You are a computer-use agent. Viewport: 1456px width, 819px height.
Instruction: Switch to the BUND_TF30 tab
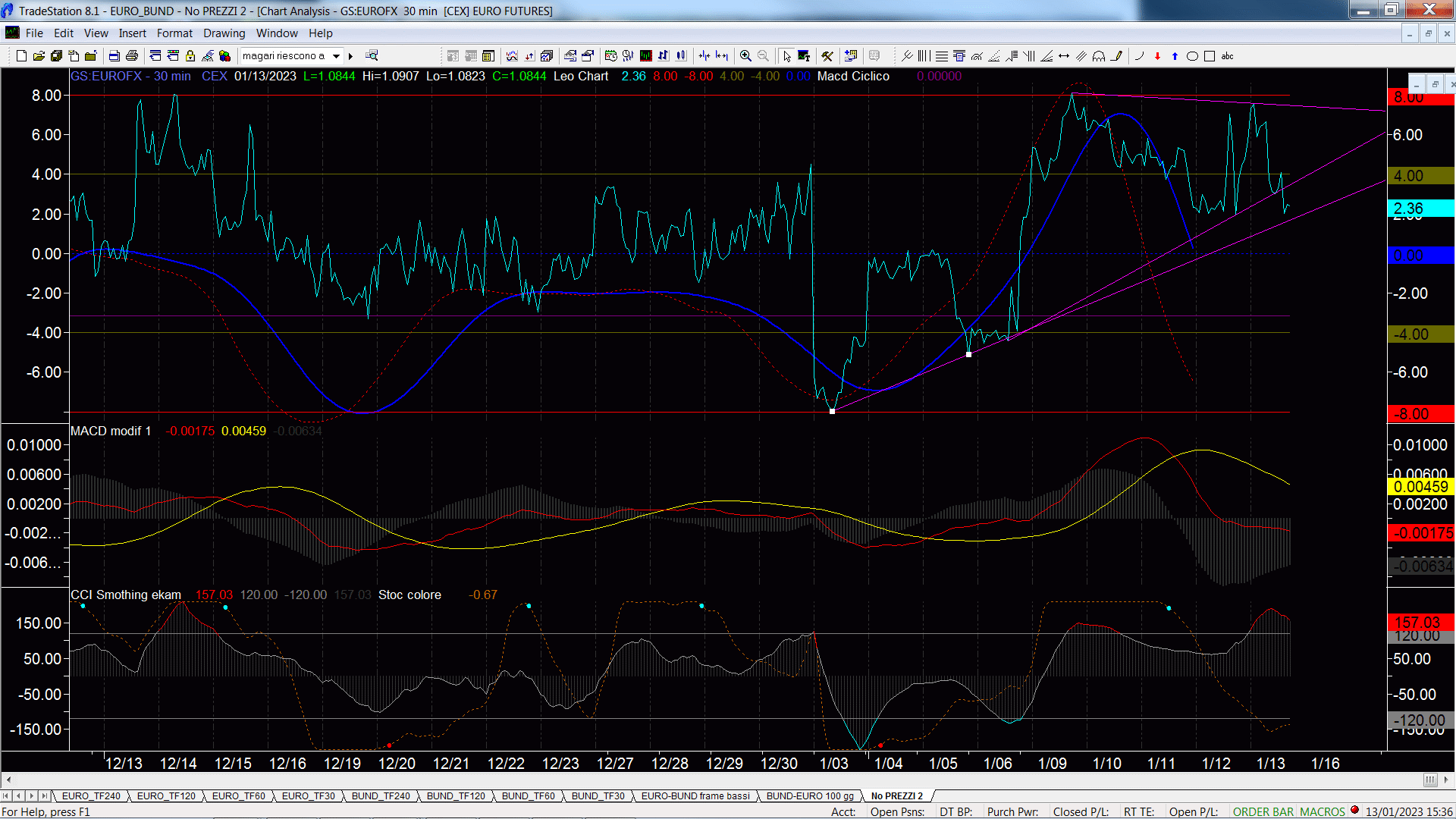click(598, 796)
